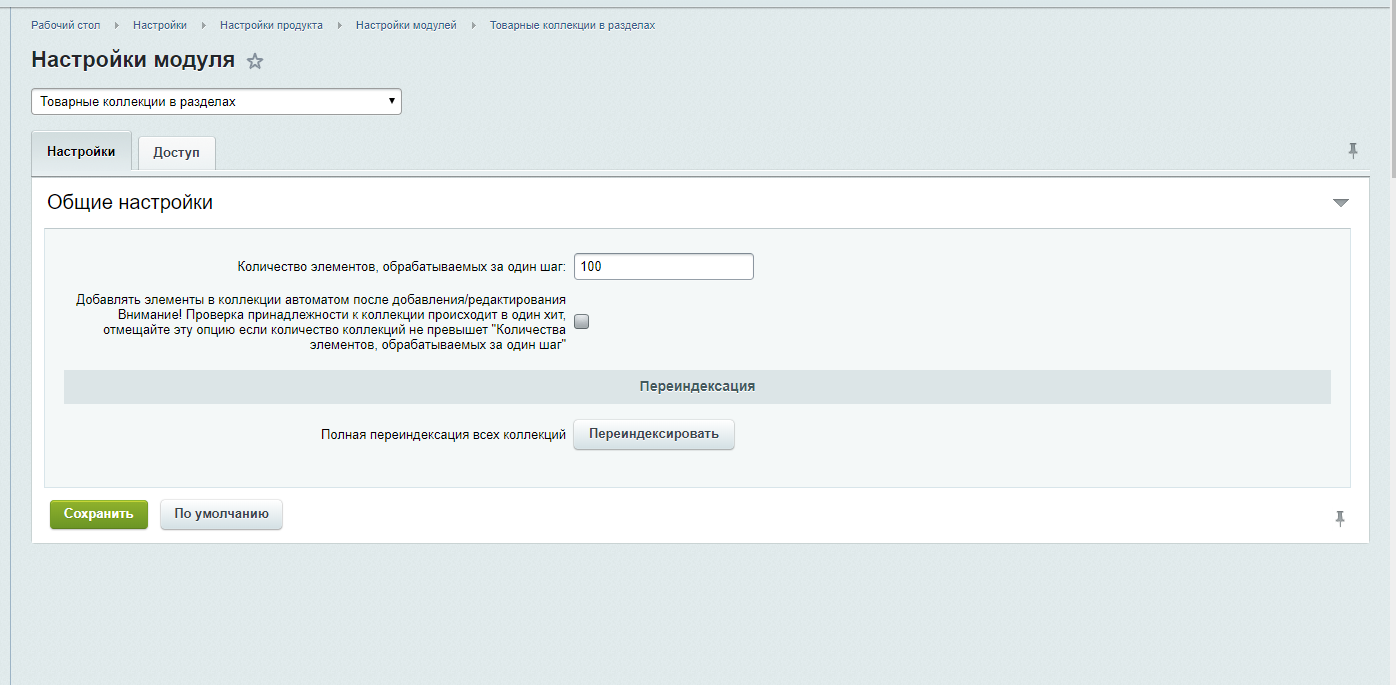The width and height of the screenshot is (1396, 685).
Task: Click the pin icon beside the Save buttons
Action: click(x=1340, y=518)
